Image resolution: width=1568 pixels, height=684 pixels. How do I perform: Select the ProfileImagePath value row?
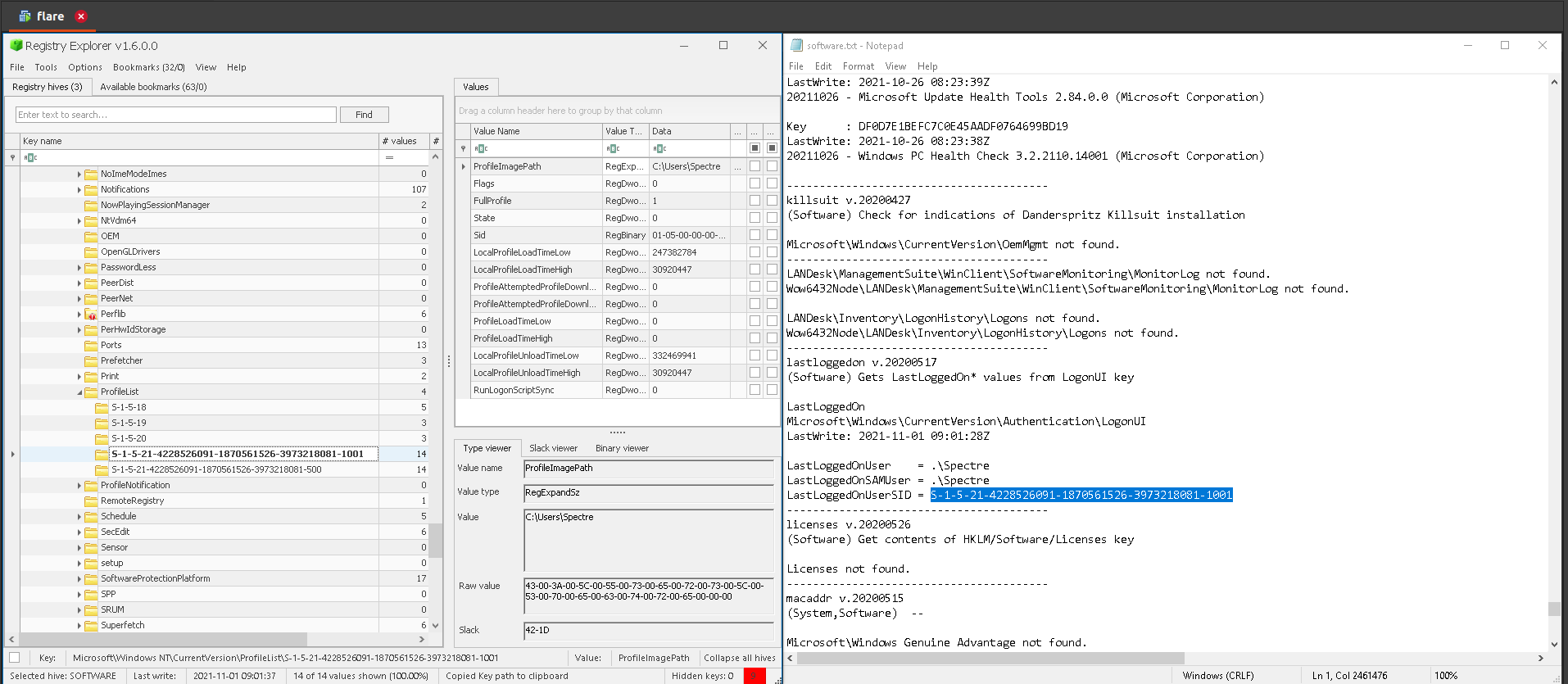(x=617, y=166)
